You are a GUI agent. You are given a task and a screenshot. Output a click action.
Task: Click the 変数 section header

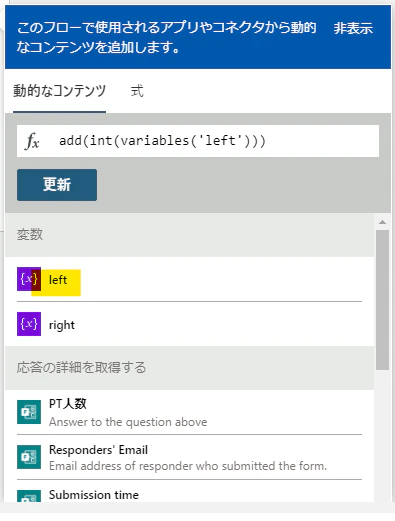(x=189, y=235)
